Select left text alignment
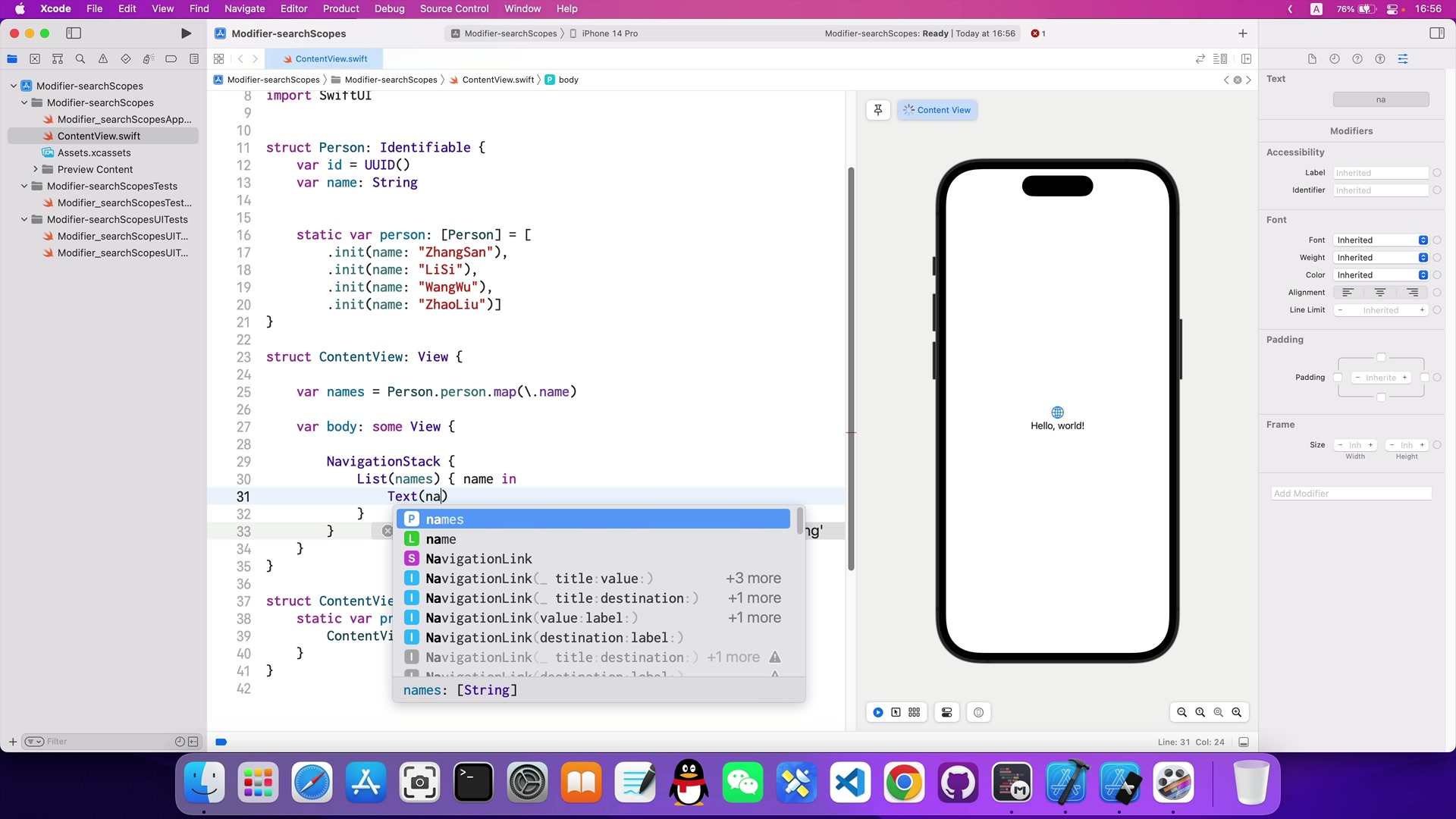This screenshot has width=1456, height=819. click(1348, 293)
